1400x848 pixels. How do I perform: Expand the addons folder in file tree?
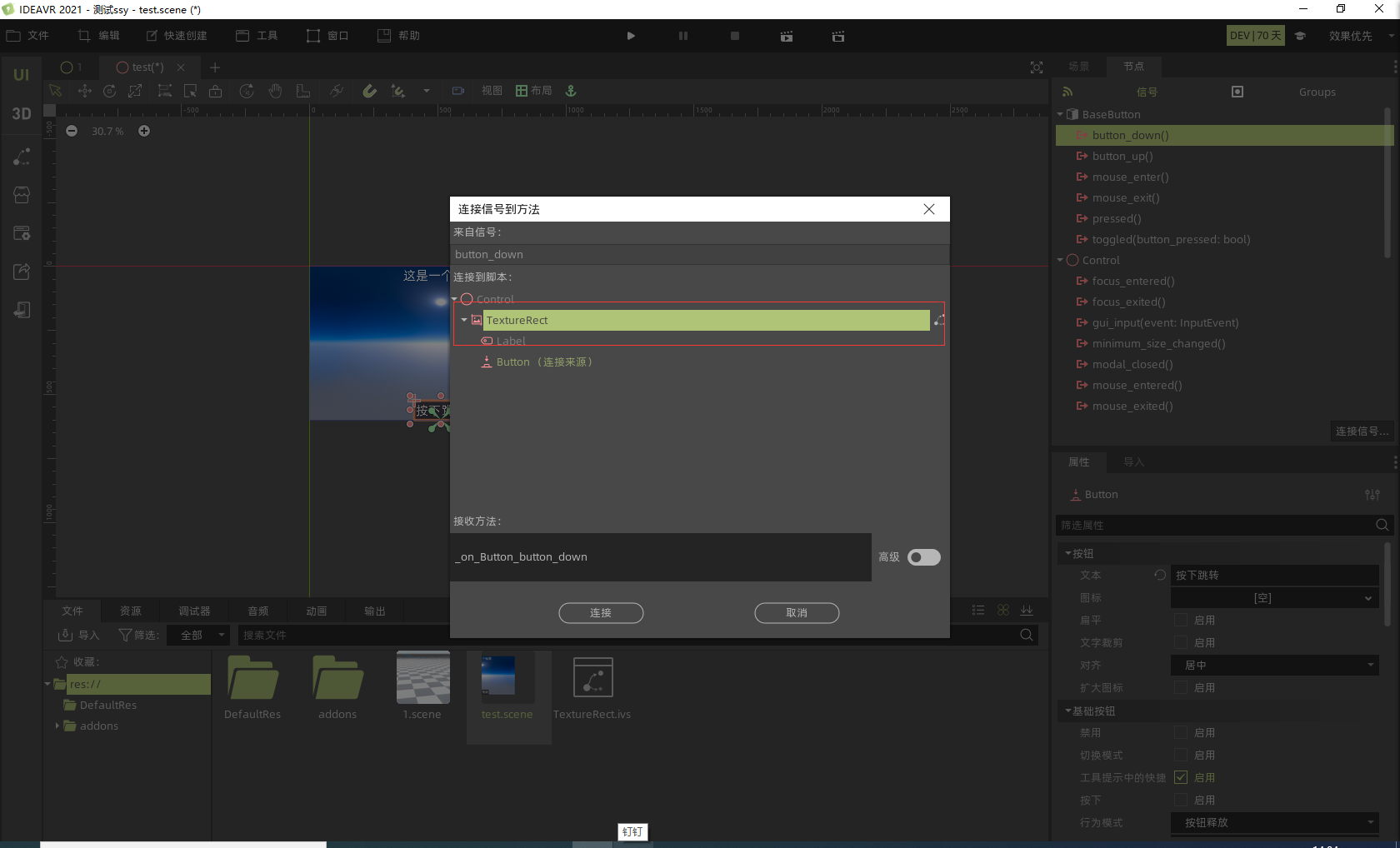point(57,726)
